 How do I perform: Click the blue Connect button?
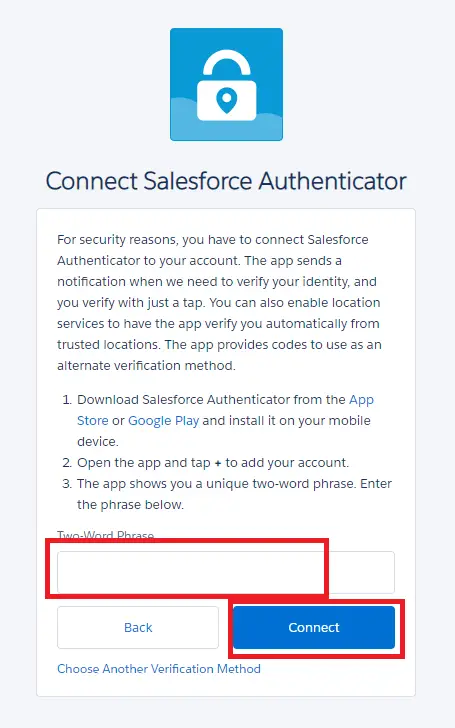tap(314, 627)
